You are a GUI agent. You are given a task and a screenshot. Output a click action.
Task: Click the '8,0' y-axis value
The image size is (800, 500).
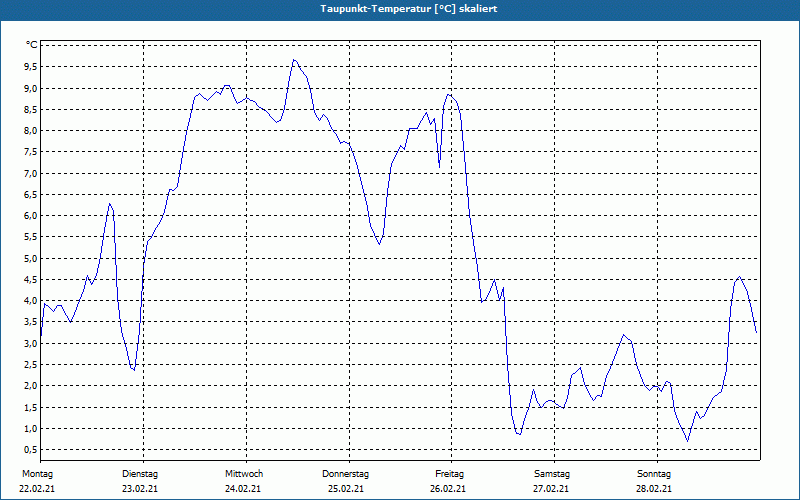(31, 130)
